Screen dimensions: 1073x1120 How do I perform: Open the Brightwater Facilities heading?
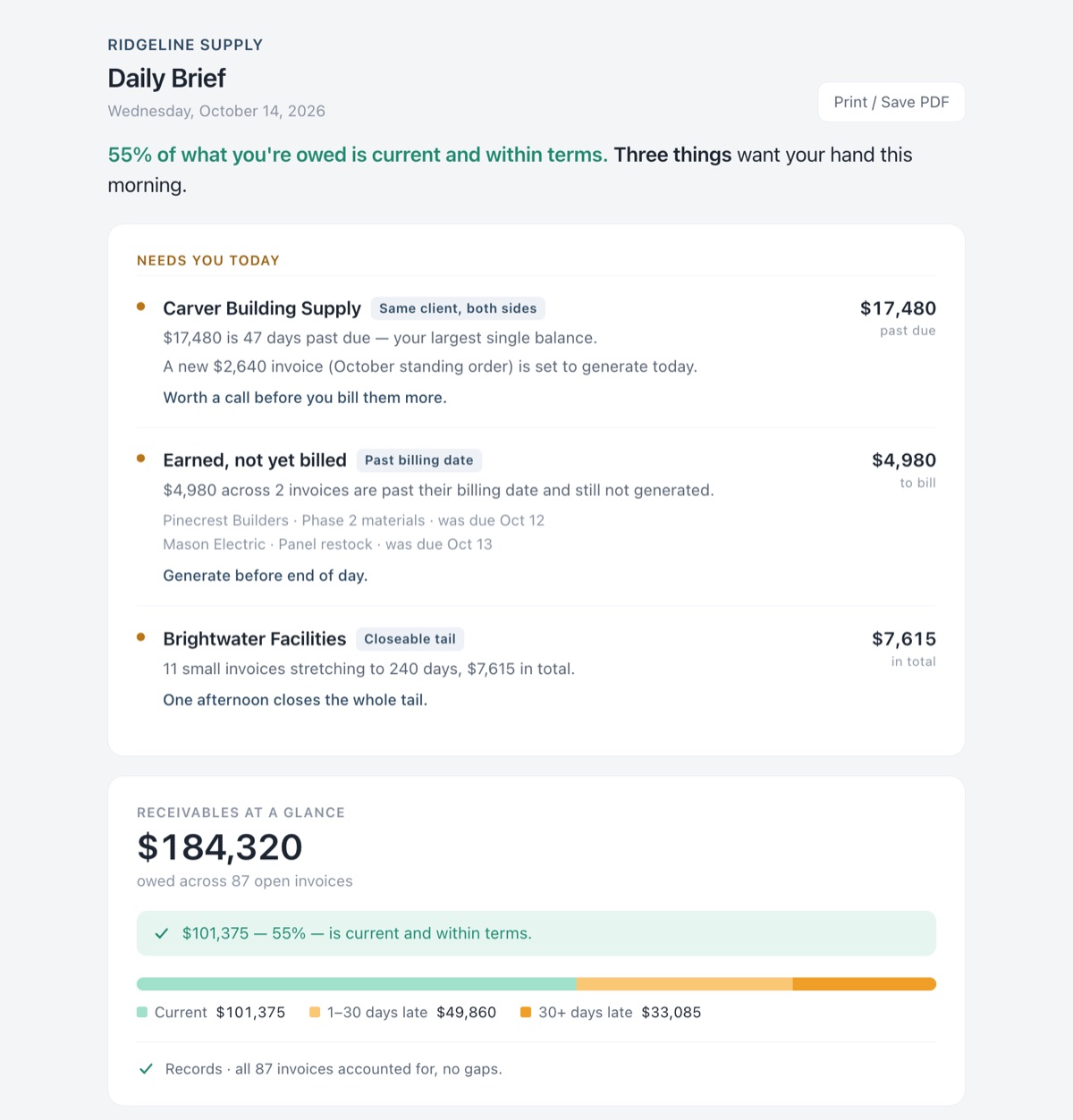255,639
